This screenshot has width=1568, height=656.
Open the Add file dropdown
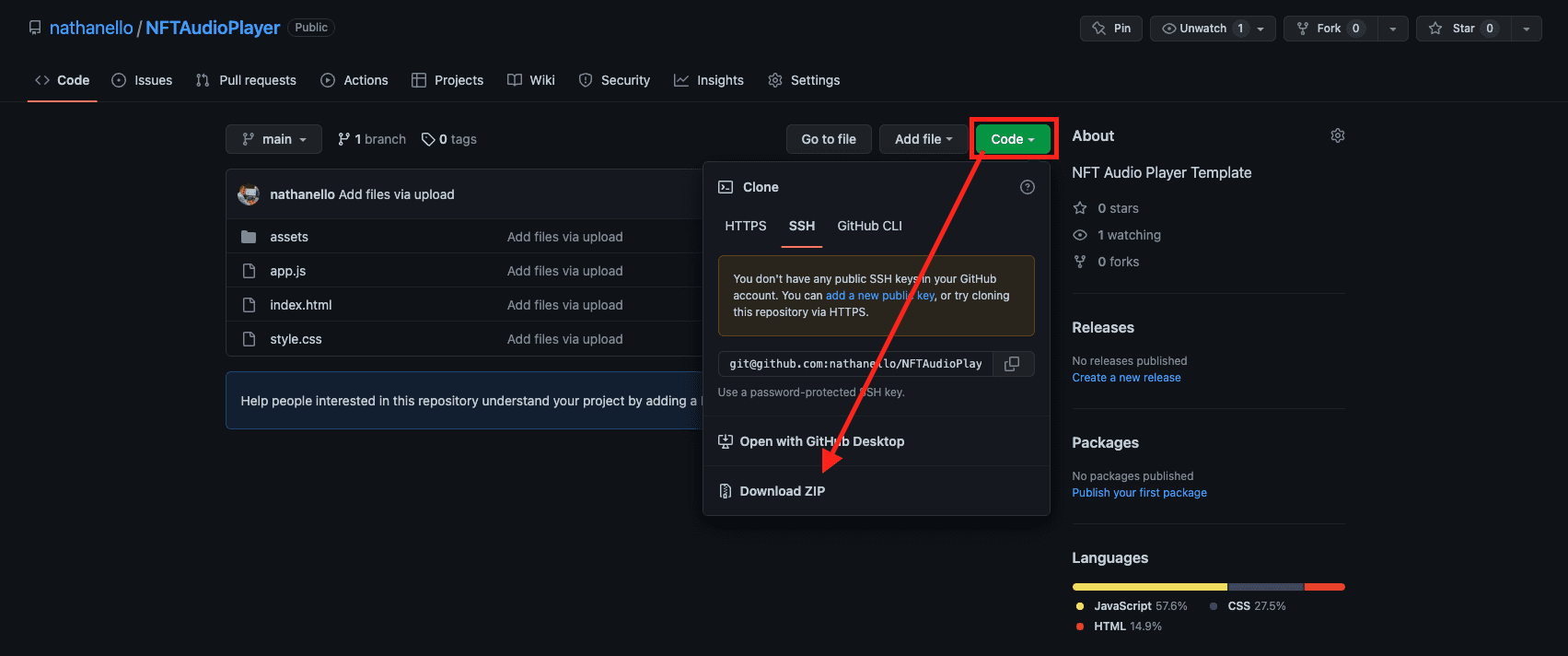pyautogui.click(x=923, y=139)
